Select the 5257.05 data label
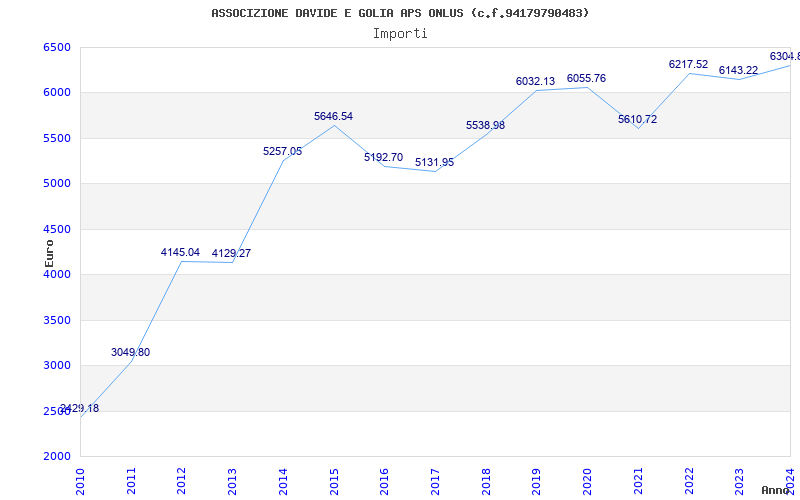Viewport: 800px width, 500px height. click(283, 152)
